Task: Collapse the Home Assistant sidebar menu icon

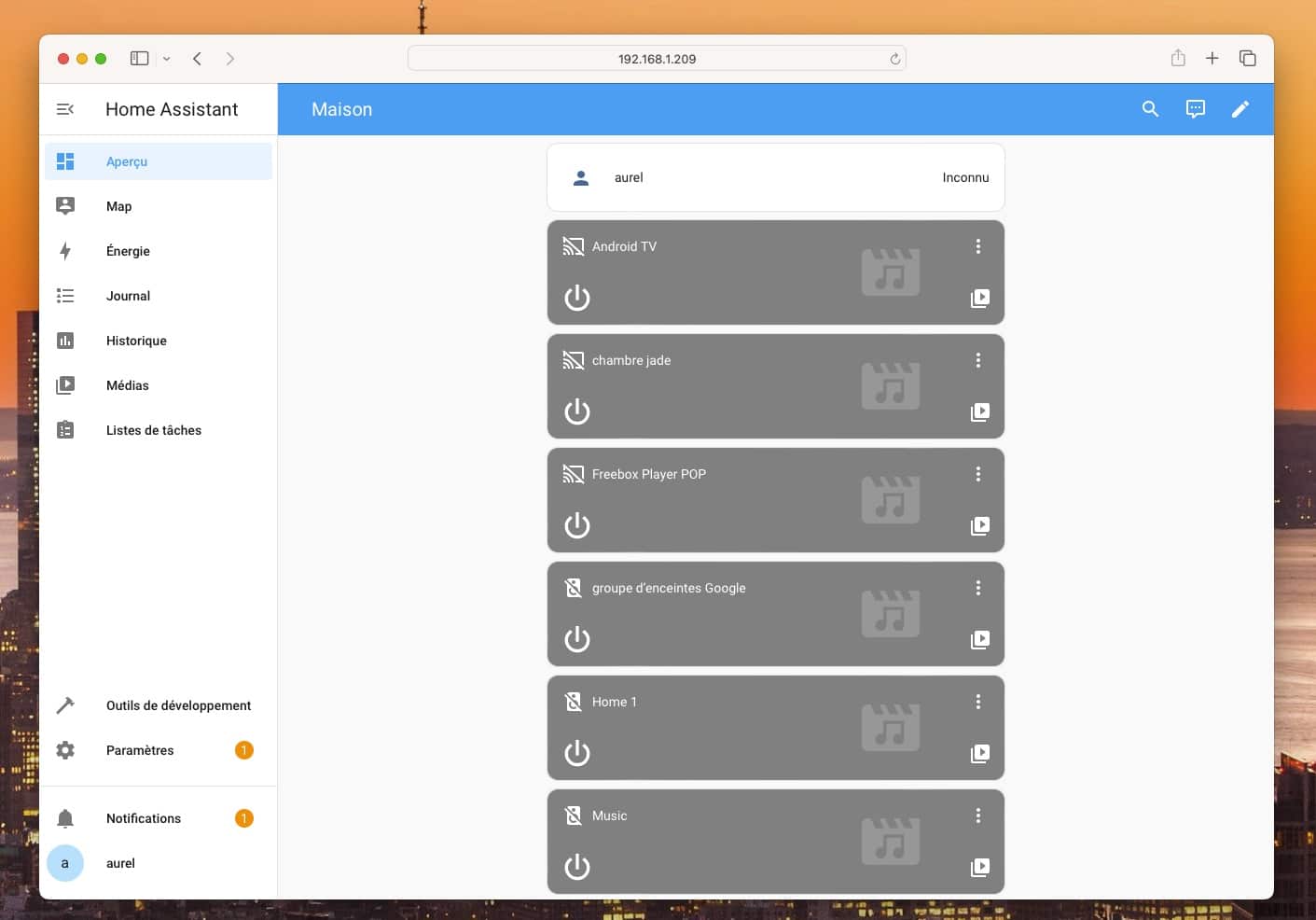Action: (65, 109)
